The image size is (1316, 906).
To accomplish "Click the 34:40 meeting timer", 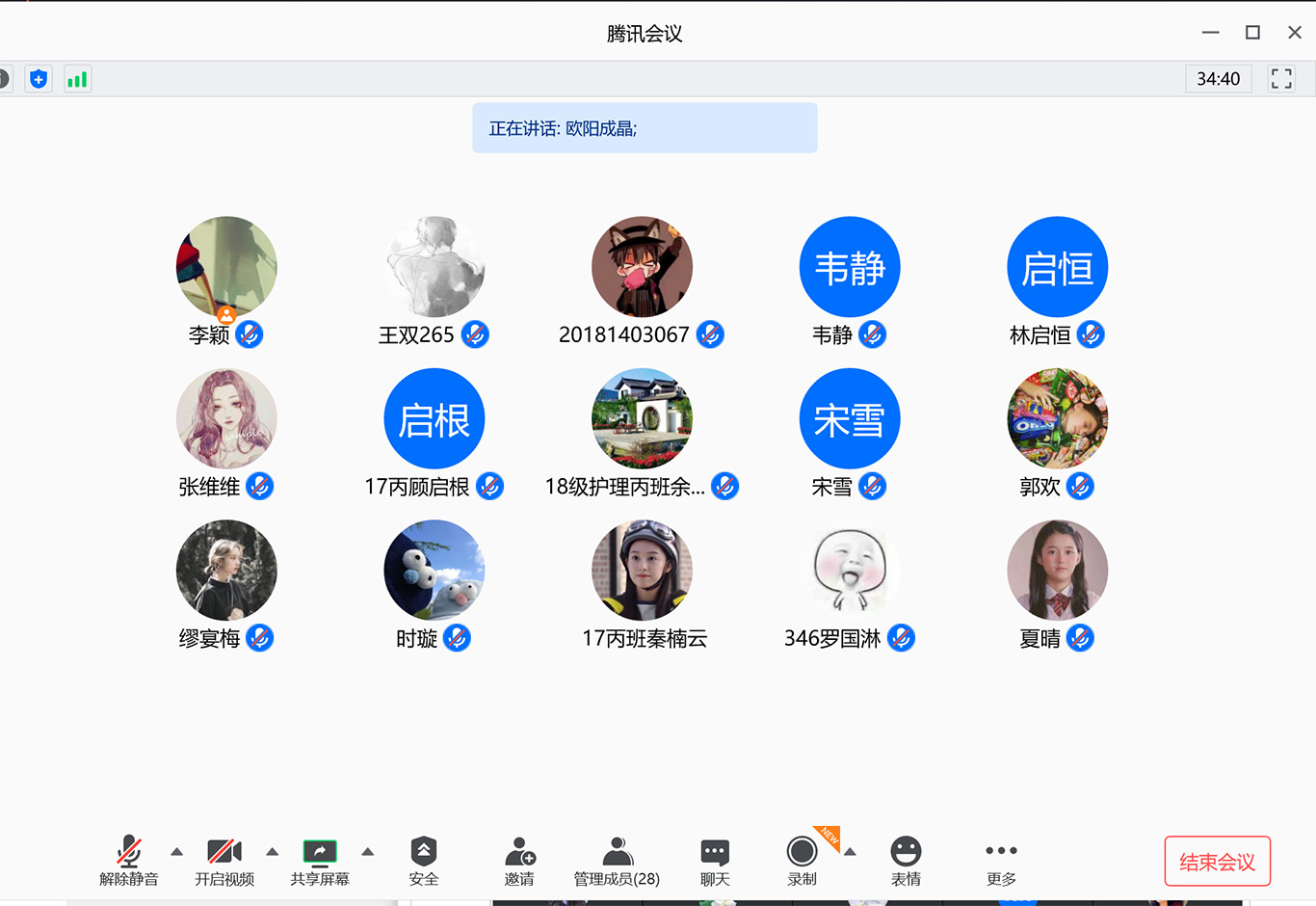I will (1218, 79).
